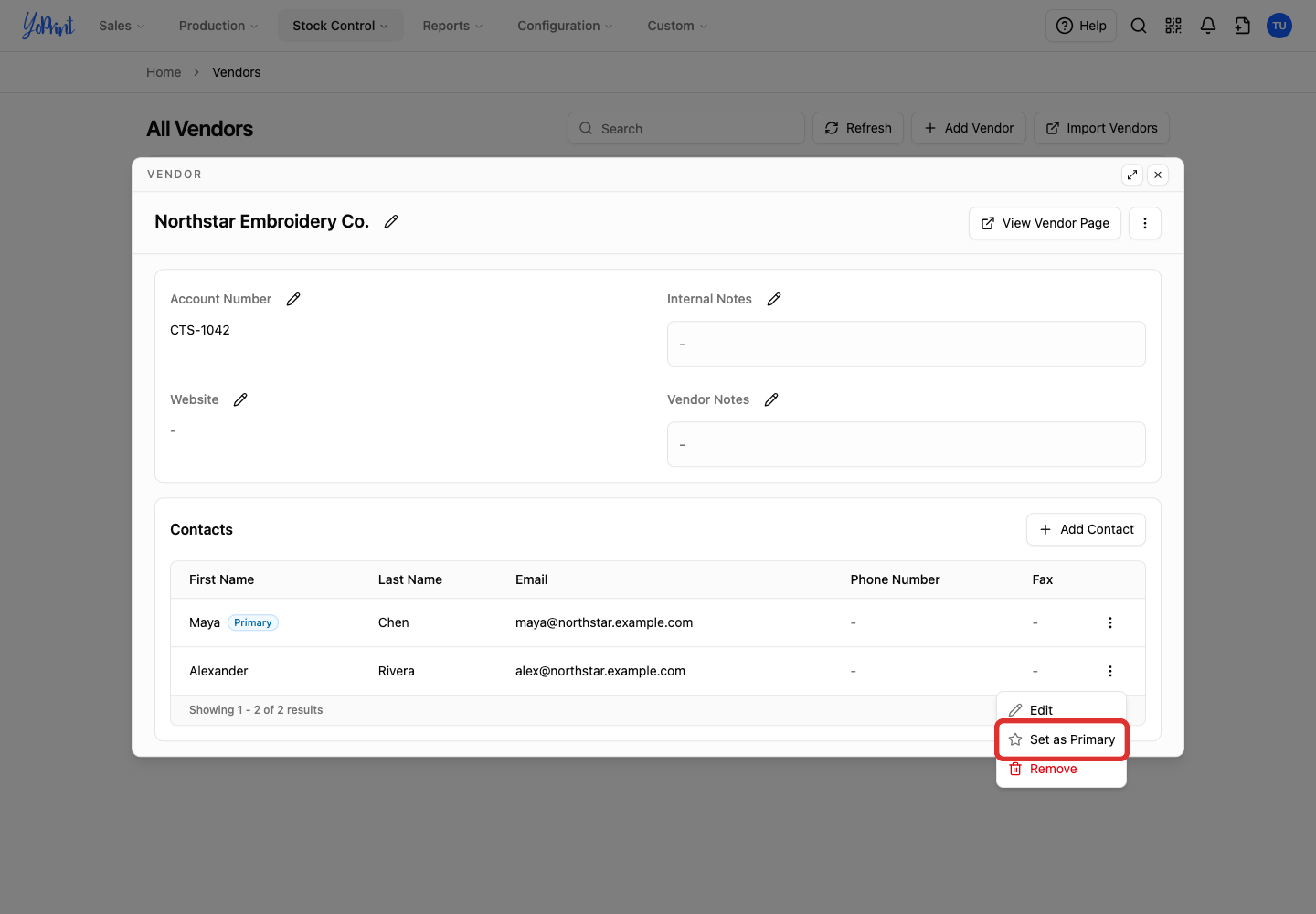The image size is (1316, 914).
Task: Open Alexander Rivera row actions menu
Action: pyautogui.click(x=1110, y=671)
